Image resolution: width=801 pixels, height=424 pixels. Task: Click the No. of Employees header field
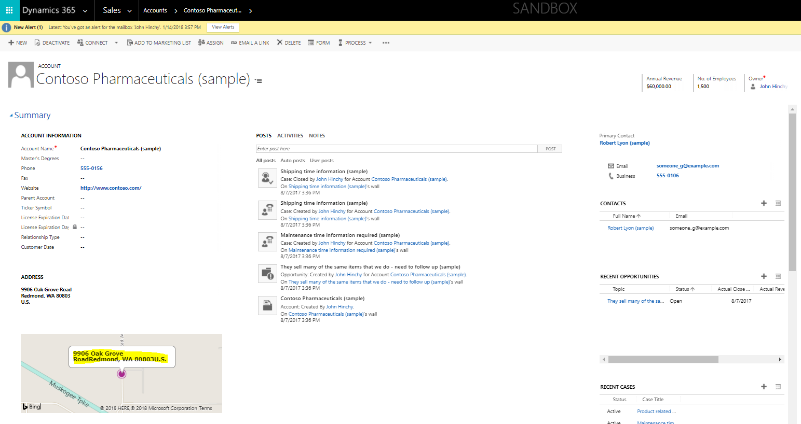(x=717, y=83)
